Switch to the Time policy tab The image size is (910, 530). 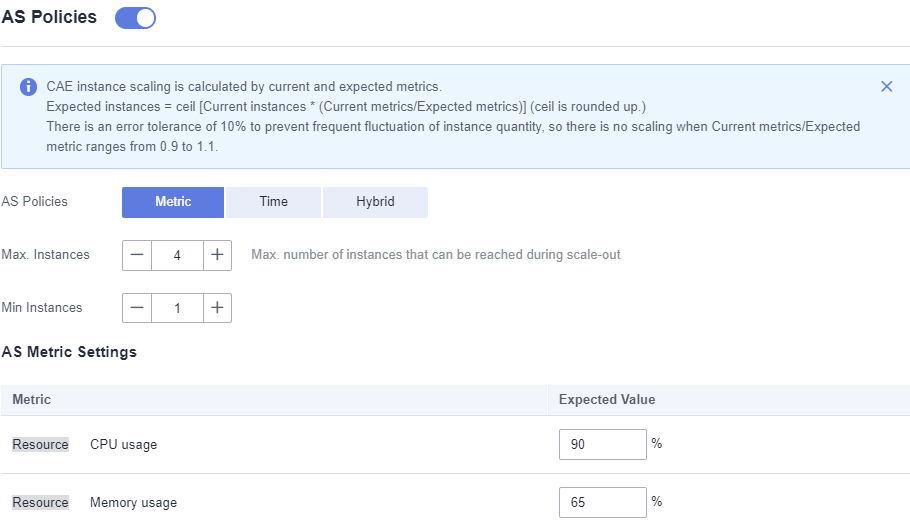point(273,202)
